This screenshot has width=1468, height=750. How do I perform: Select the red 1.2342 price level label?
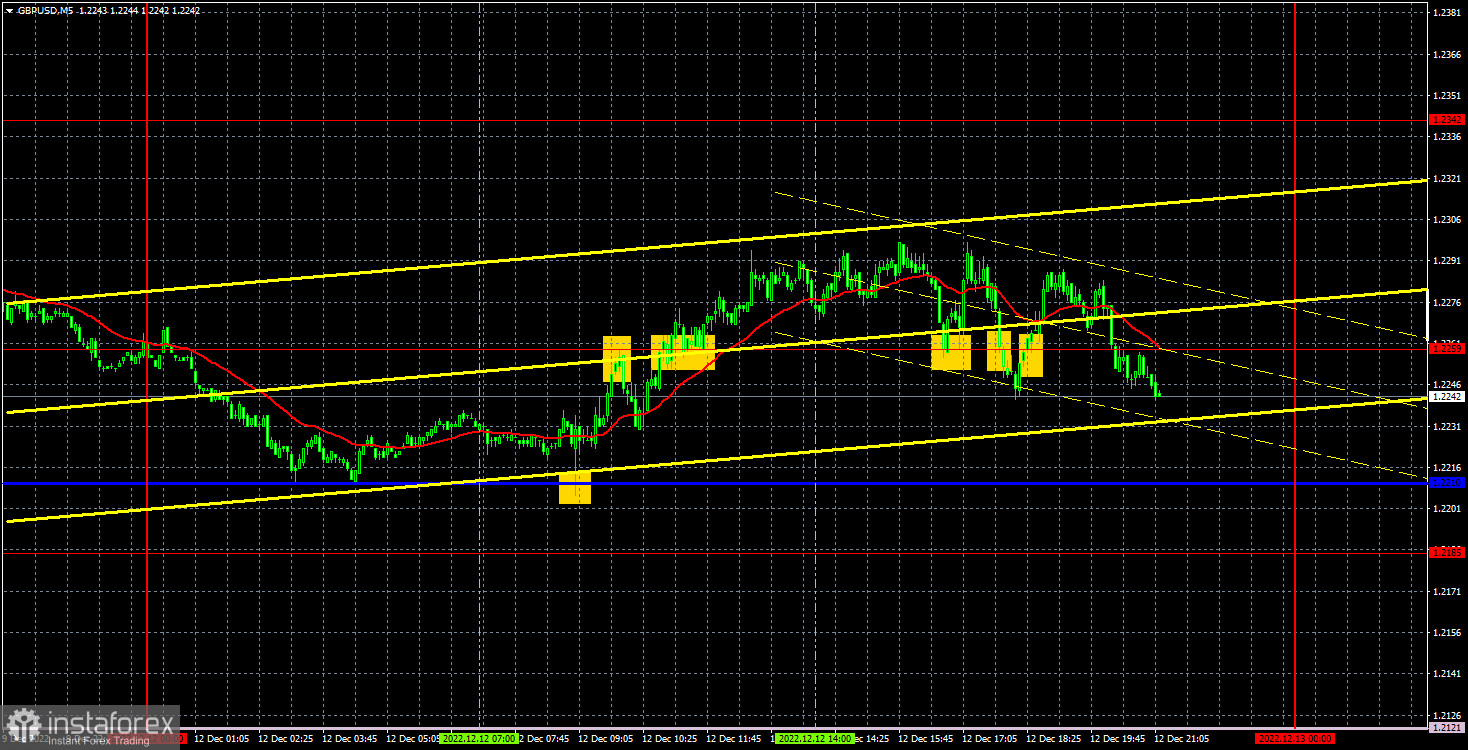[1448, 119]
